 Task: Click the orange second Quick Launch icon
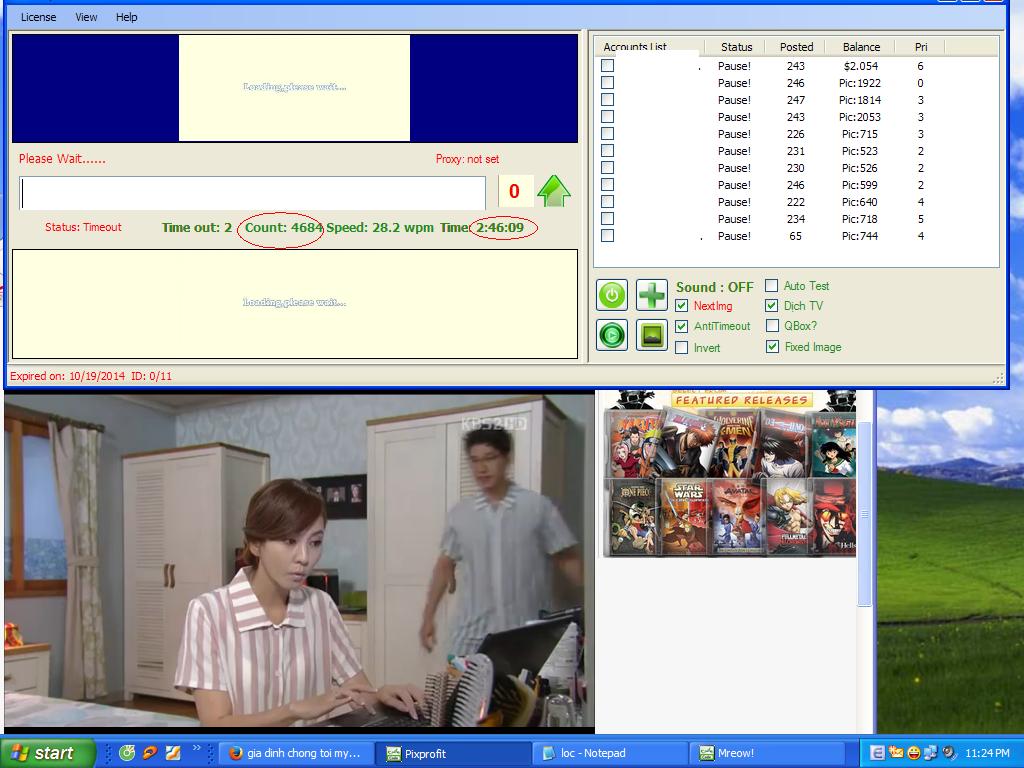[150, 753]
